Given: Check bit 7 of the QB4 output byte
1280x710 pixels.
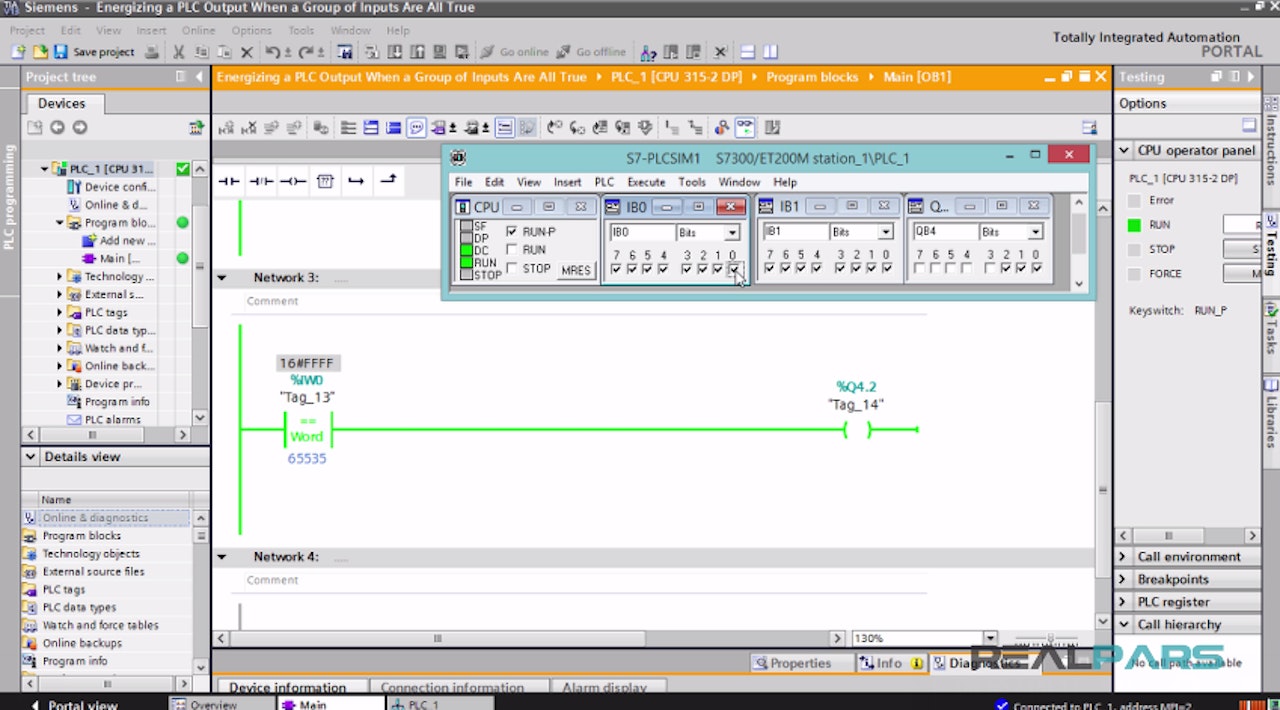Looking at the screenshot, I should 917,270.
